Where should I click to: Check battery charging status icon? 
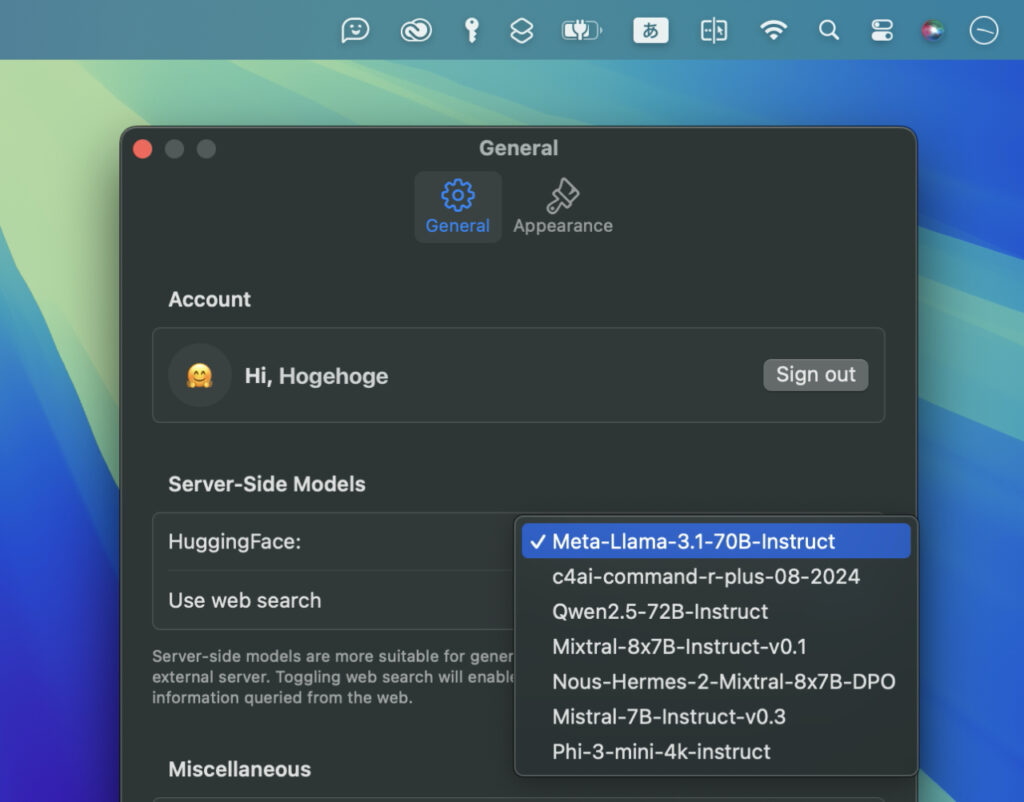[582, 31]
